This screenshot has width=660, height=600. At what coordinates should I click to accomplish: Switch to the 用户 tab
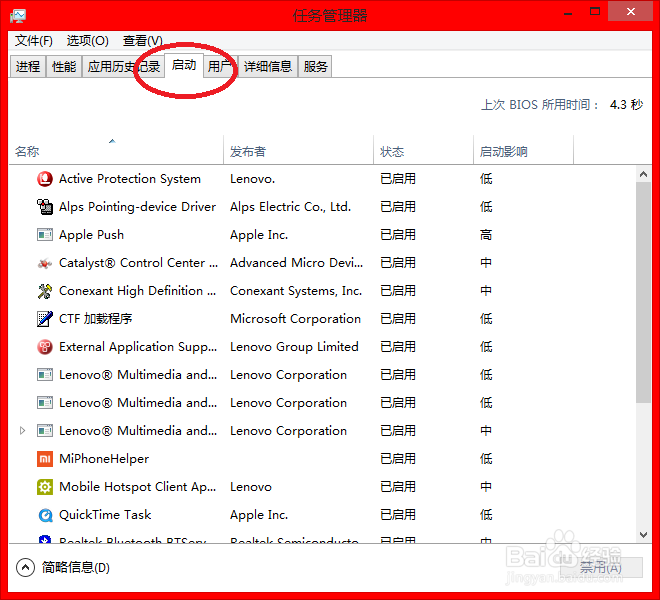[x=220, y=67]
